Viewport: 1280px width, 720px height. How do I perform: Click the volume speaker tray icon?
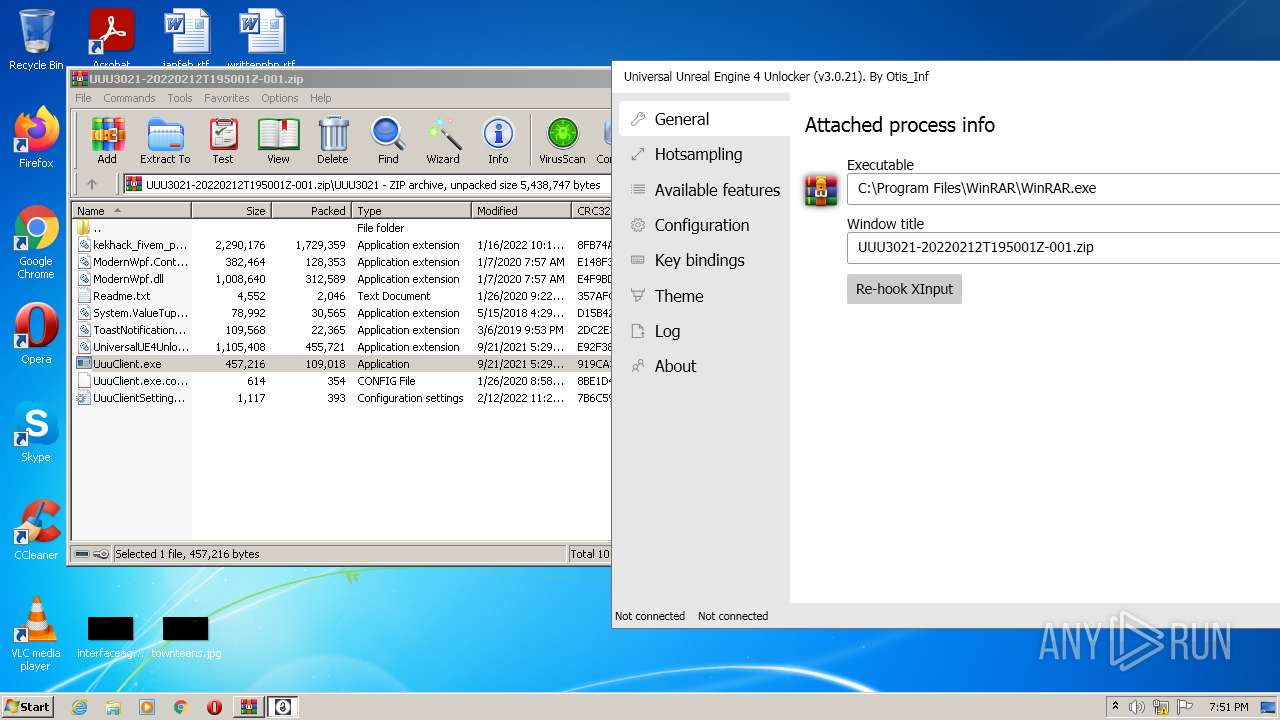1136,707
